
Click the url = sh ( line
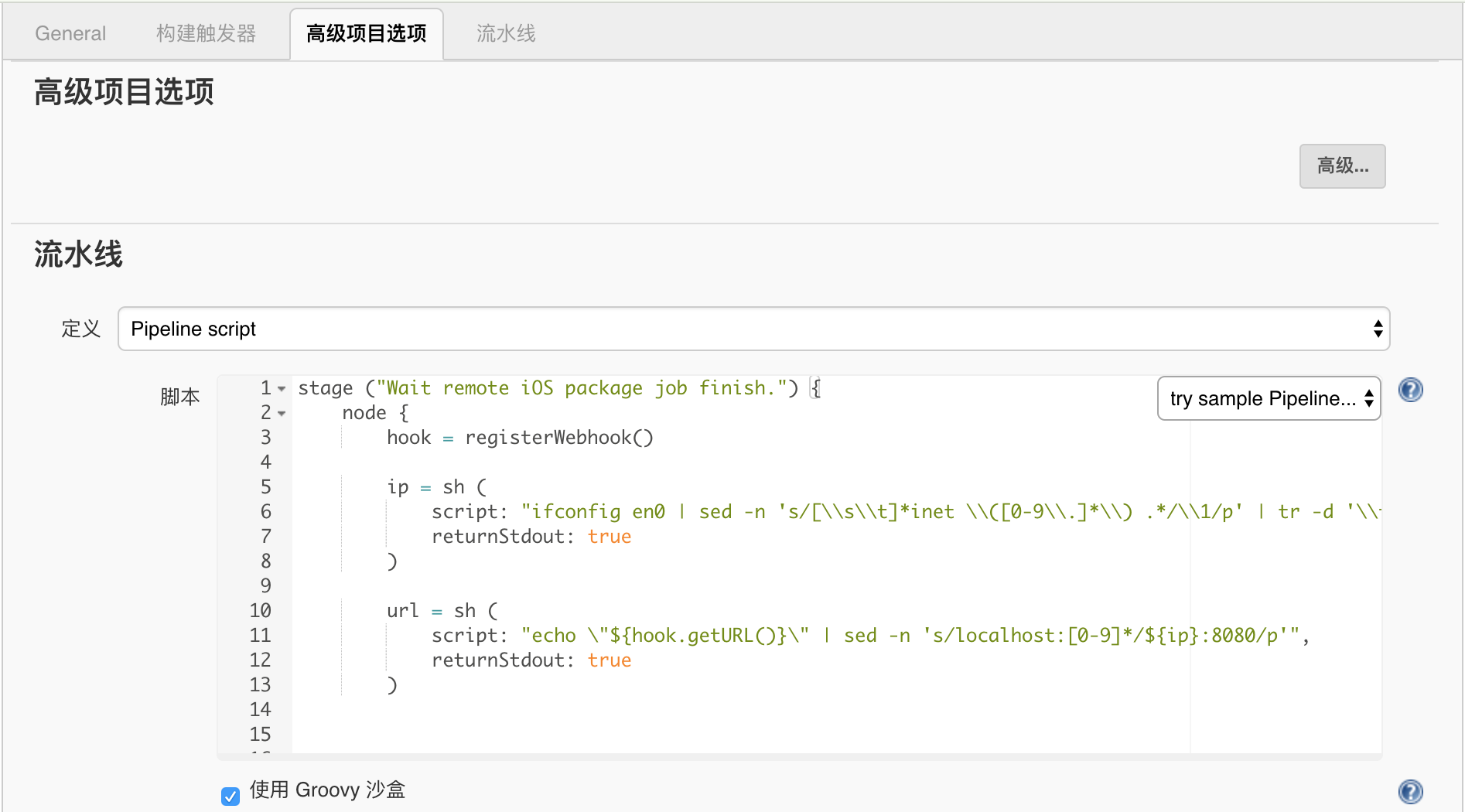[x=442, y=611]
